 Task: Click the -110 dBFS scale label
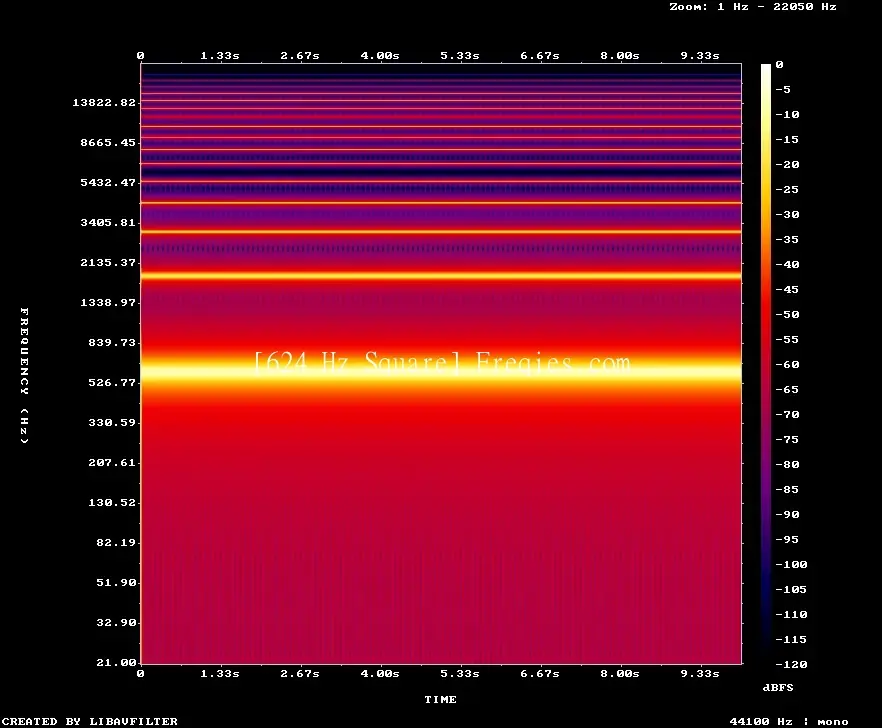point(791,614)
